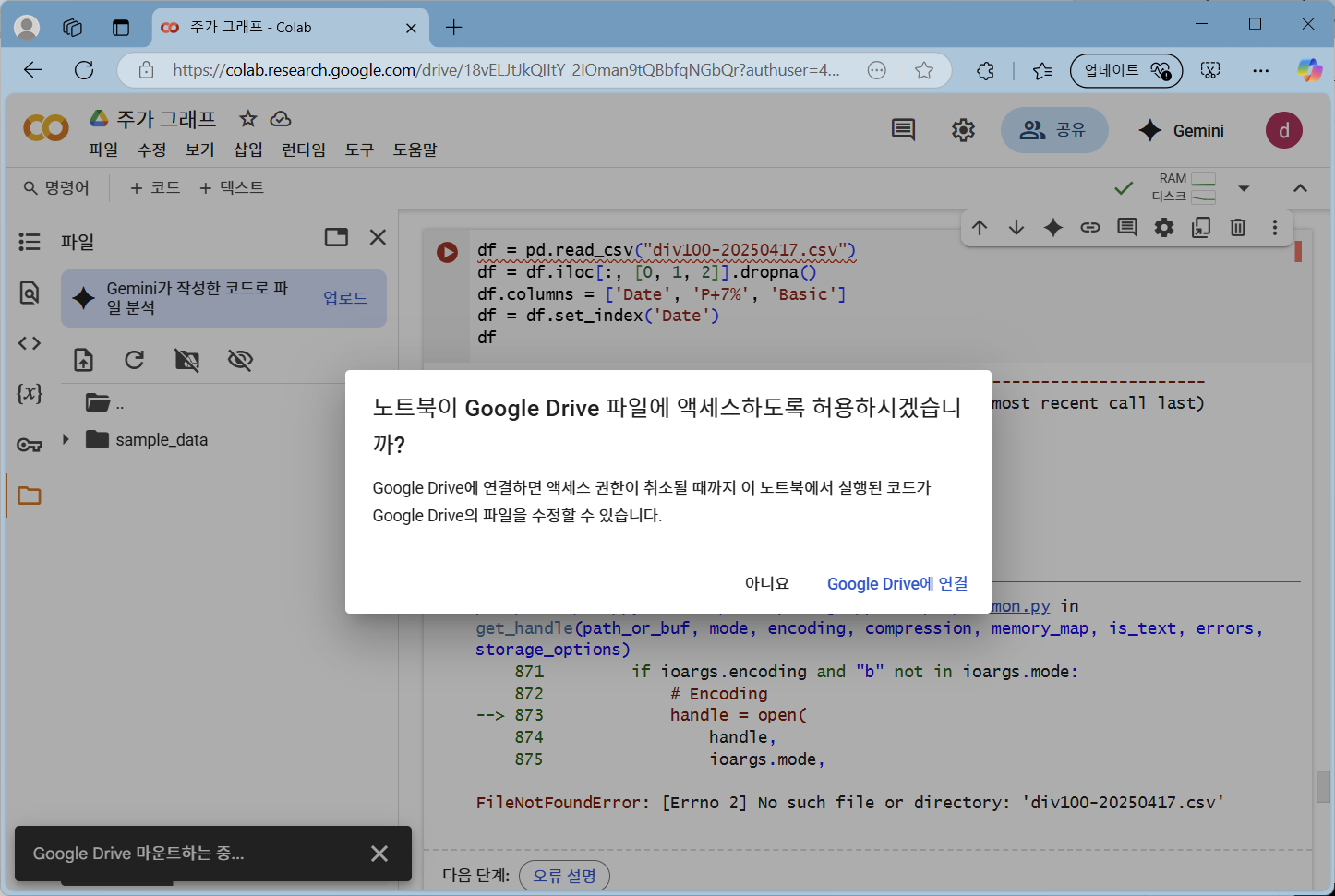The width and height of the screenshot is (1335, 896).
Task: Close the 파일 panel
Action: point(378,237)
